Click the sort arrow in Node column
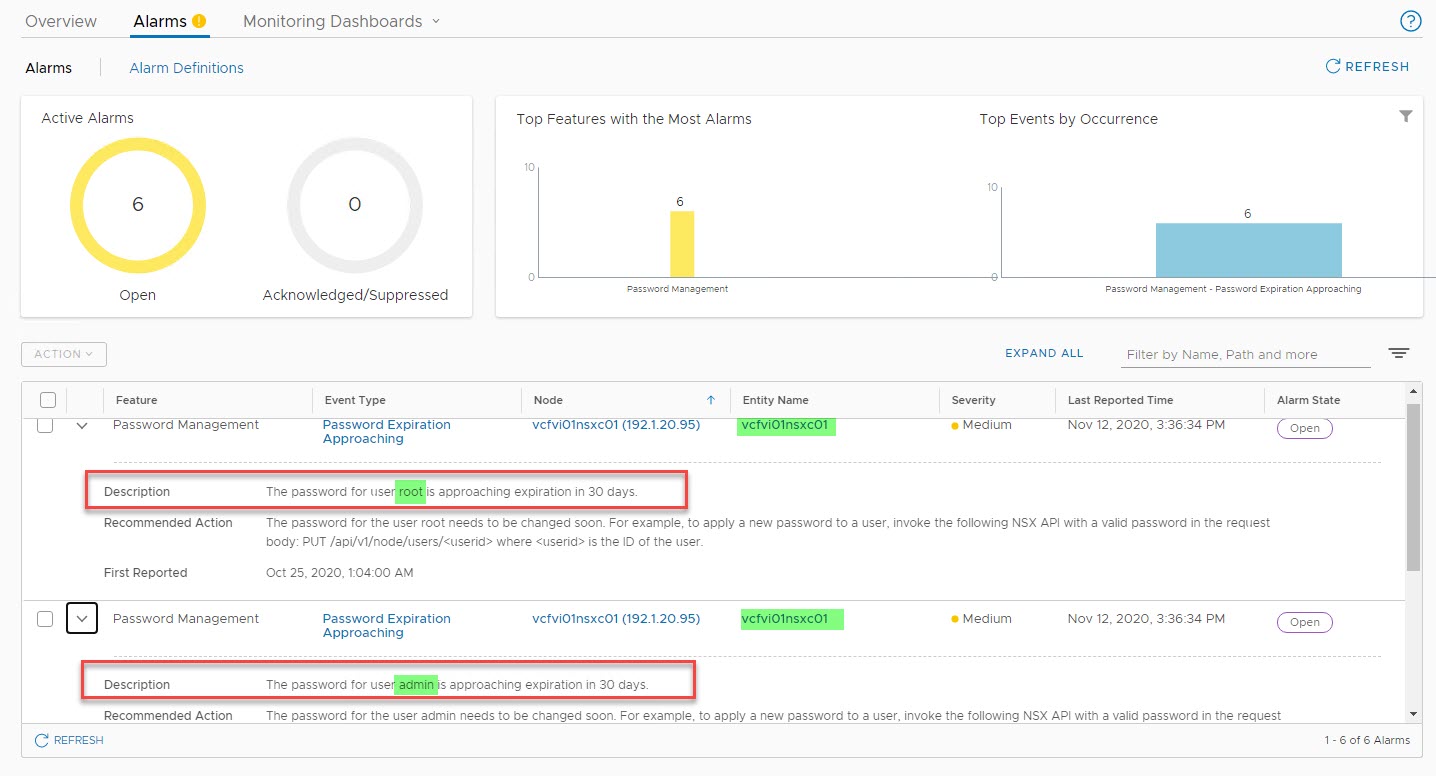Image resolution: width=1436 pixels, height=776 pixels. point(711,400)
